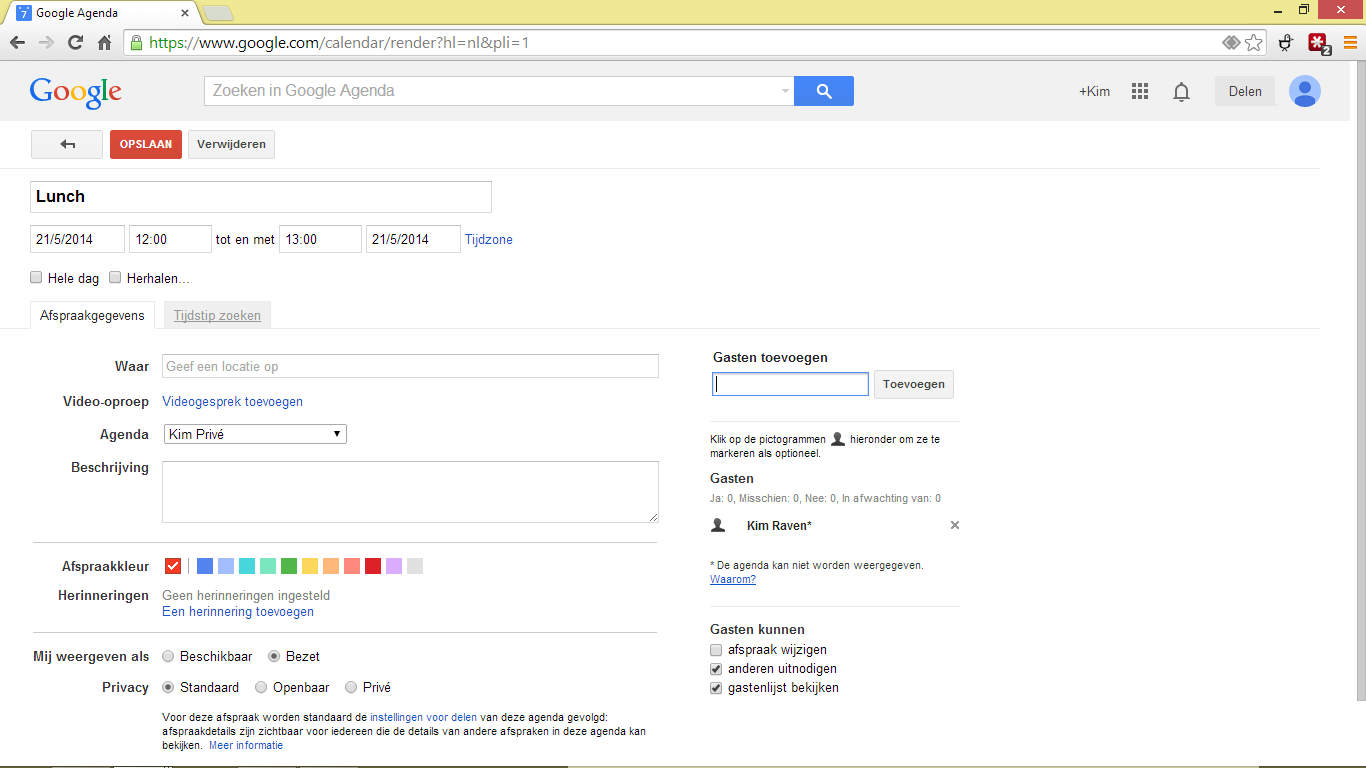Screen dimensions: 1366x768
Task: Remove guest Kim Raven with X icon
Action: coord(954,525)
